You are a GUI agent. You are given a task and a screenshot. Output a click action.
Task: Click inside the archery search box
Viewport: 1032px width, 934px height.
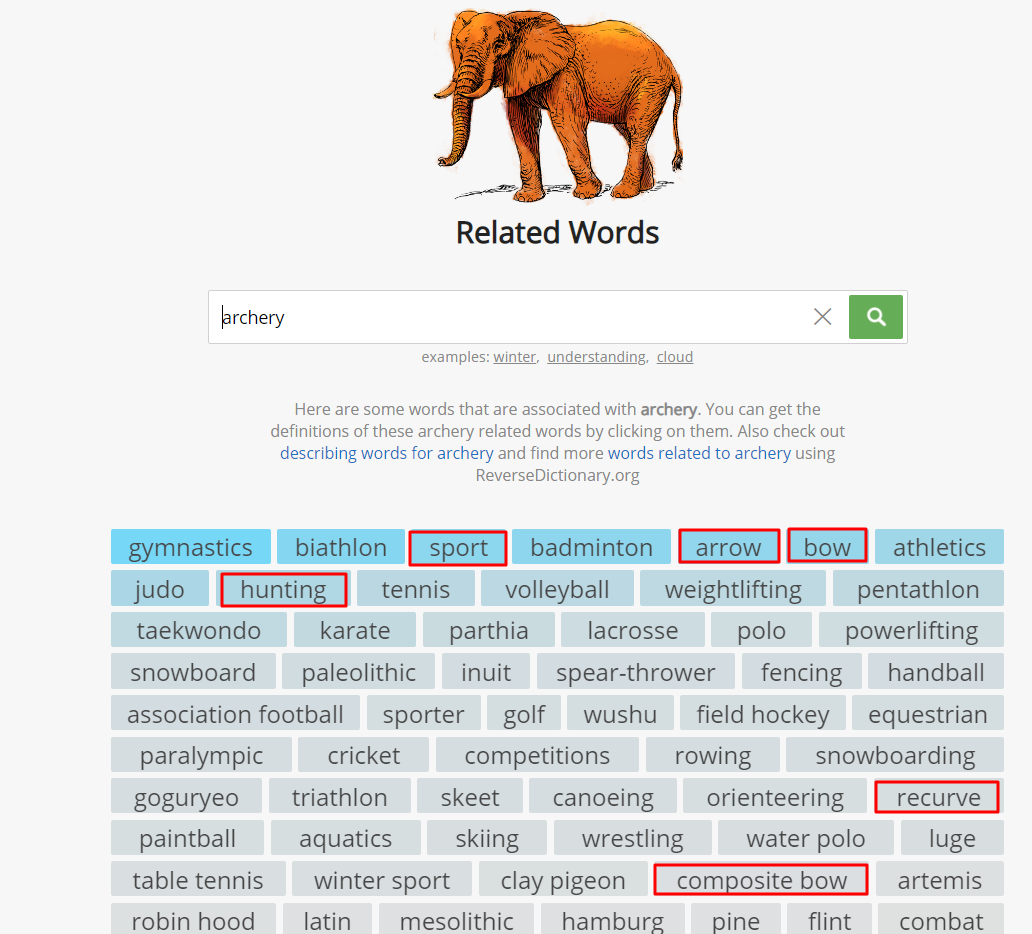tap(510, 317)
